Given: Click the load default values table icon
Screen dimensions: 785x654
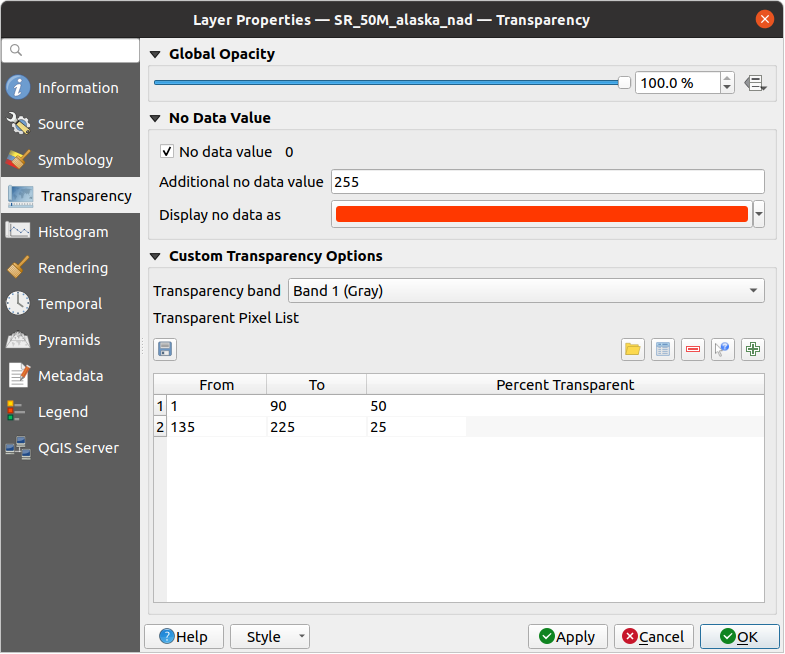Looking at the screenshot, I should tap(662, 349).
